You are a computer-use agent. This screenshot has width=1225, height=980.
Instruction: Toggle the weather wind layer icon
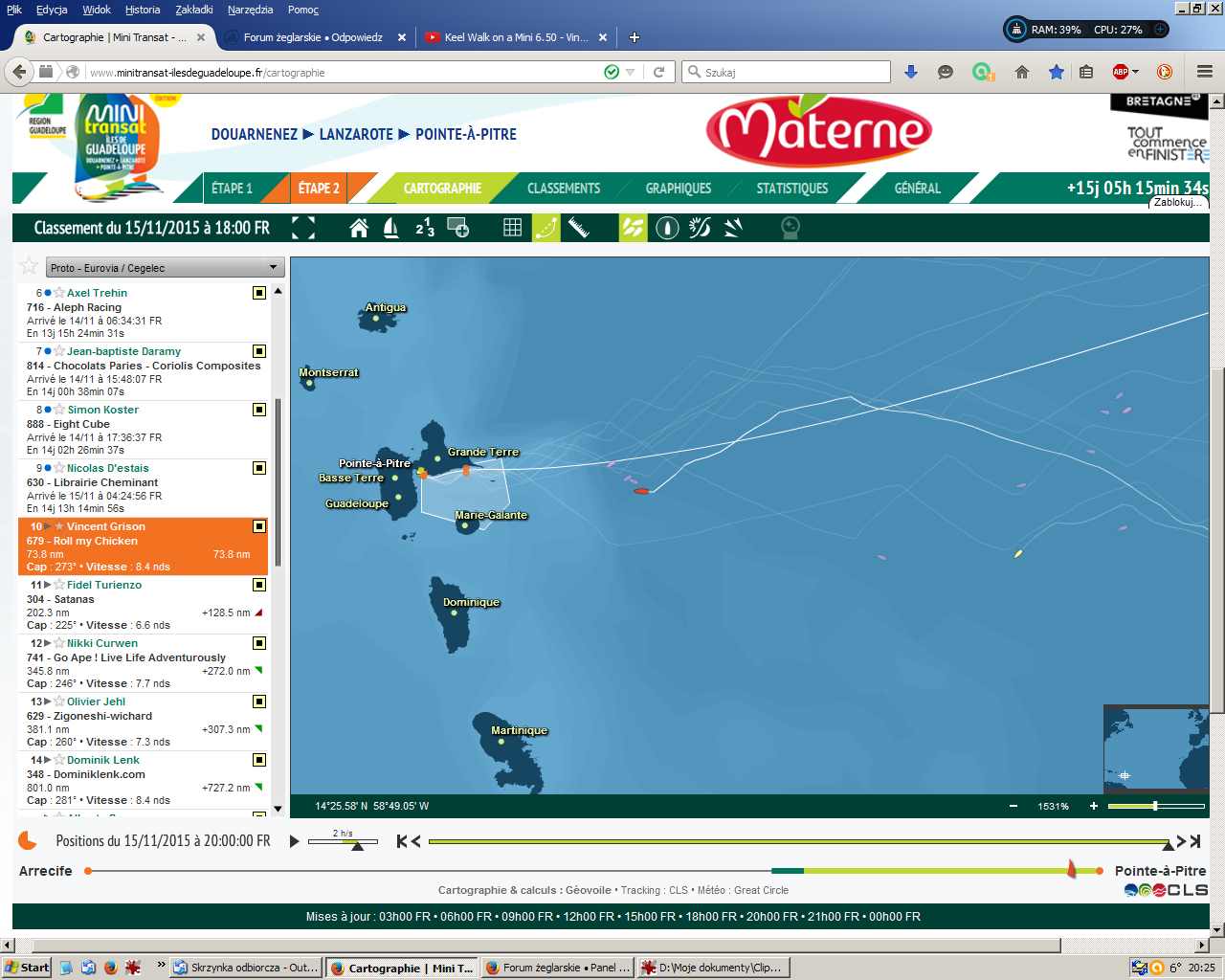[700, 228]
